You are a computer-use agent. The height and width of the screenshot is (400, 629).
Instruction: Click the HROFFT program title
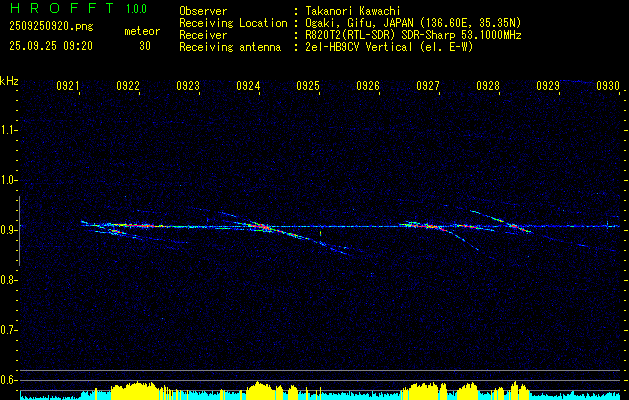point(62,8)
